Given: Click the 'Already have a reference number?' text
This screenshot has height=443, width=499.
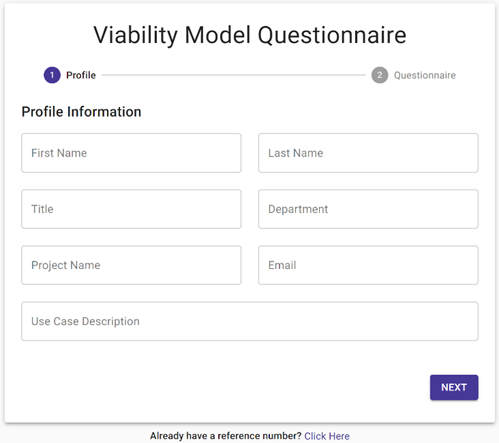Looking at the screenshot, I should coord(226,436).
